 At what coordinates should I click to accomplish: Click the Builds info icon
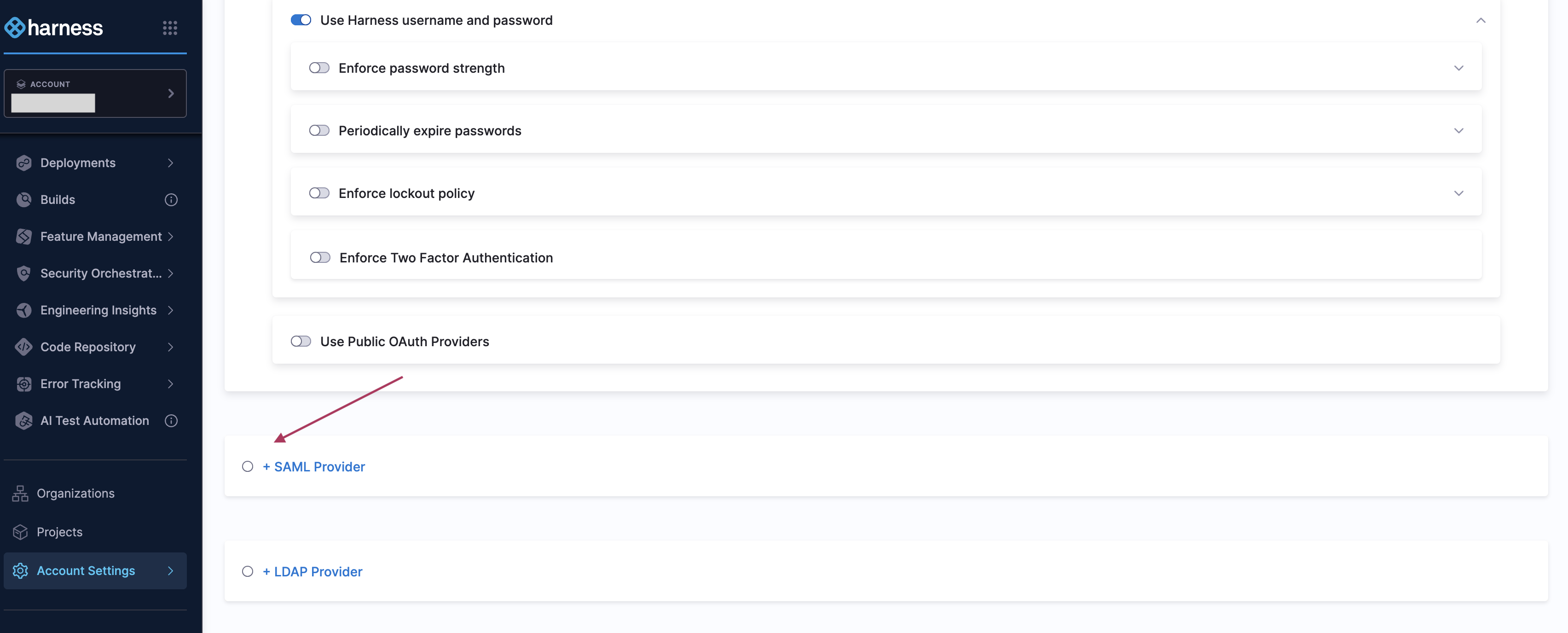click(171, 200)
